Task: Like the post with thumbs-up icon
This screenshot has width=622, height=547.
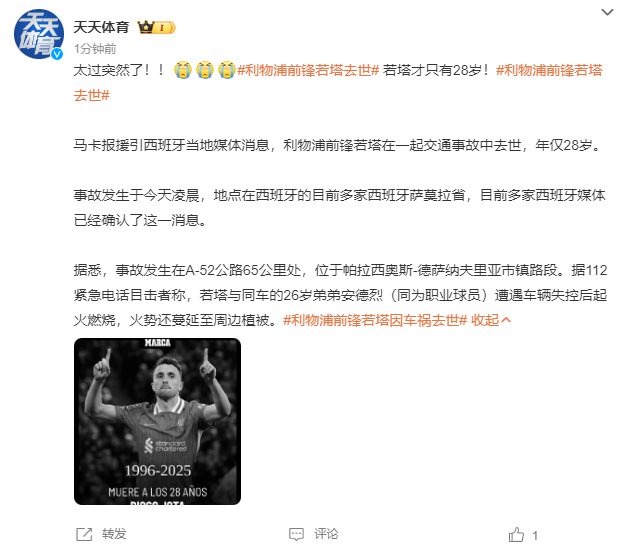Action: [516, 535]
